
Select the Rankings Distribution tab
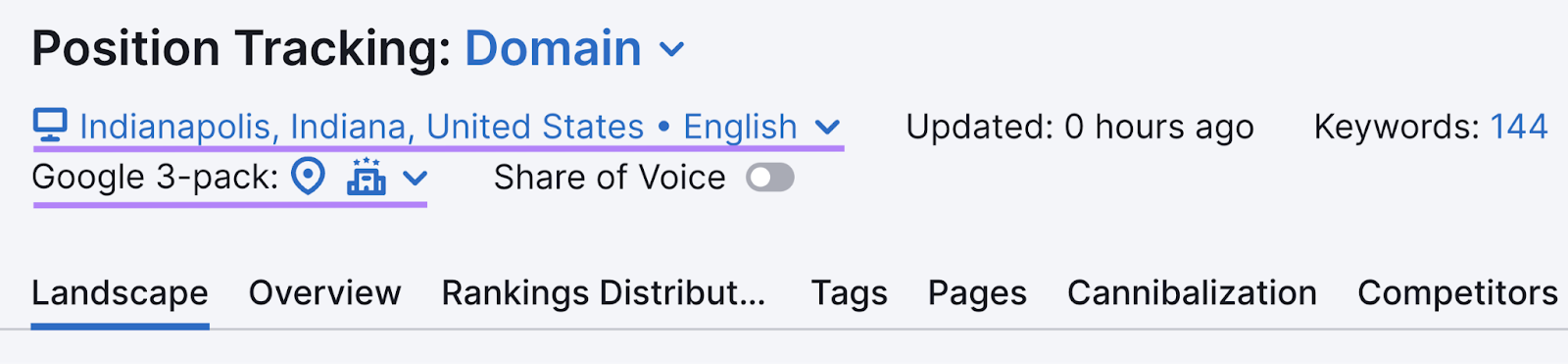point(604,292)
